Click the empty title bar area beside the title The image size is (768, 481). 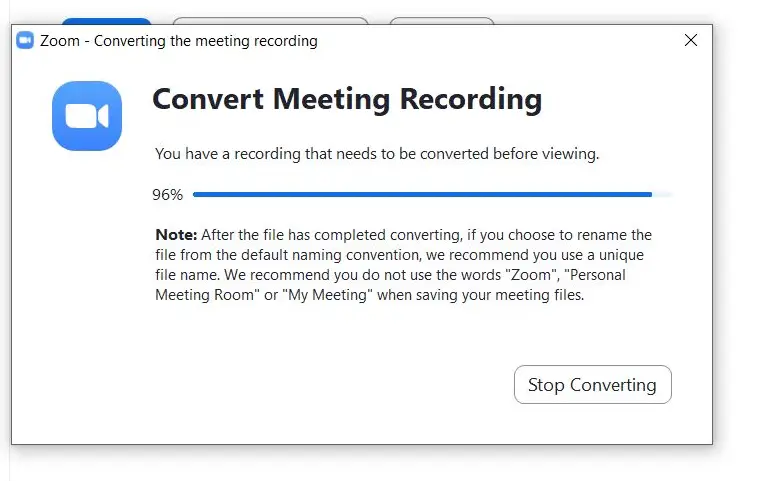coord(500,41)
